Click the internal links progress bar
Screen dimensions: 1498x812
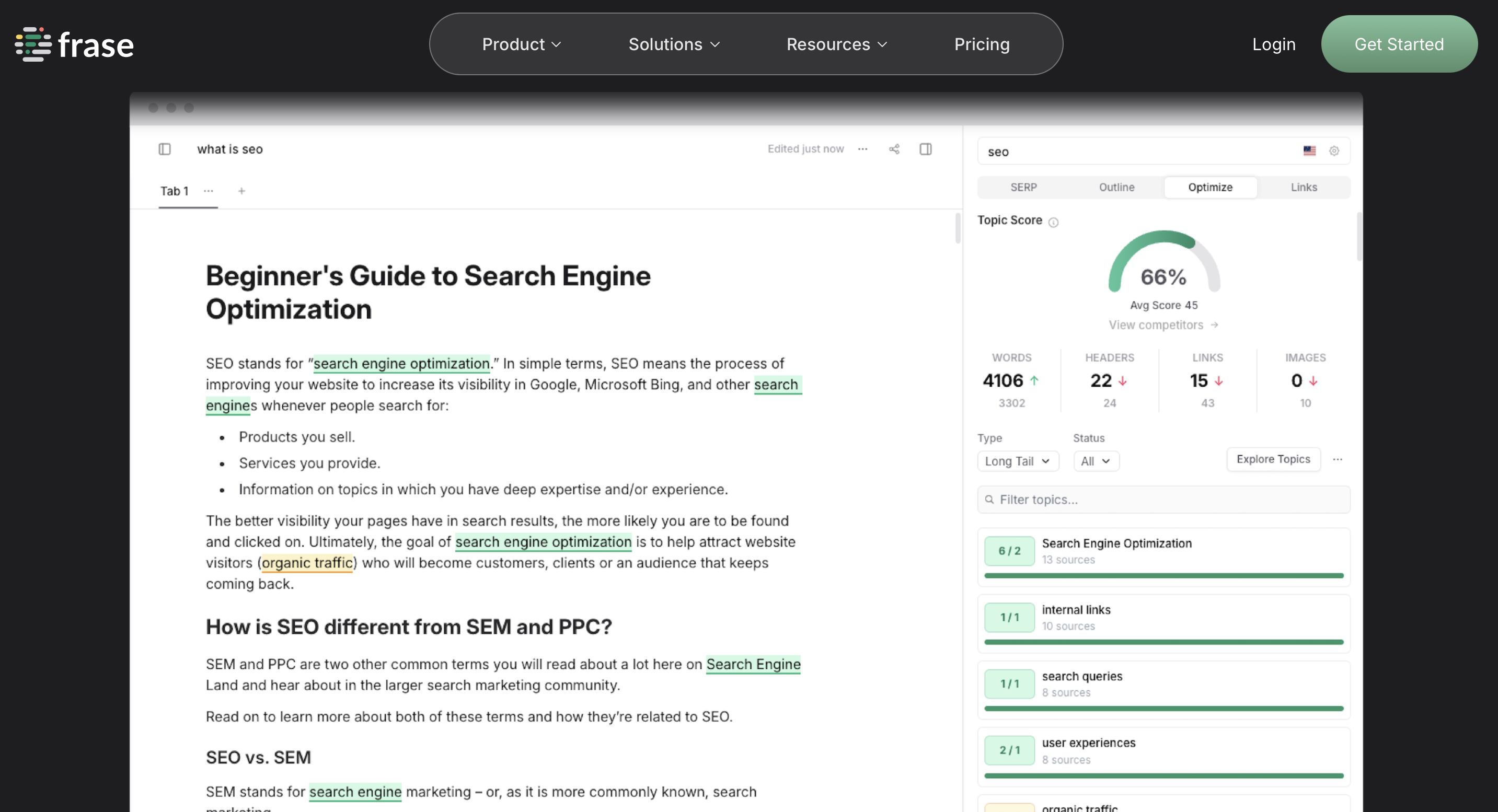(1163, 642)
